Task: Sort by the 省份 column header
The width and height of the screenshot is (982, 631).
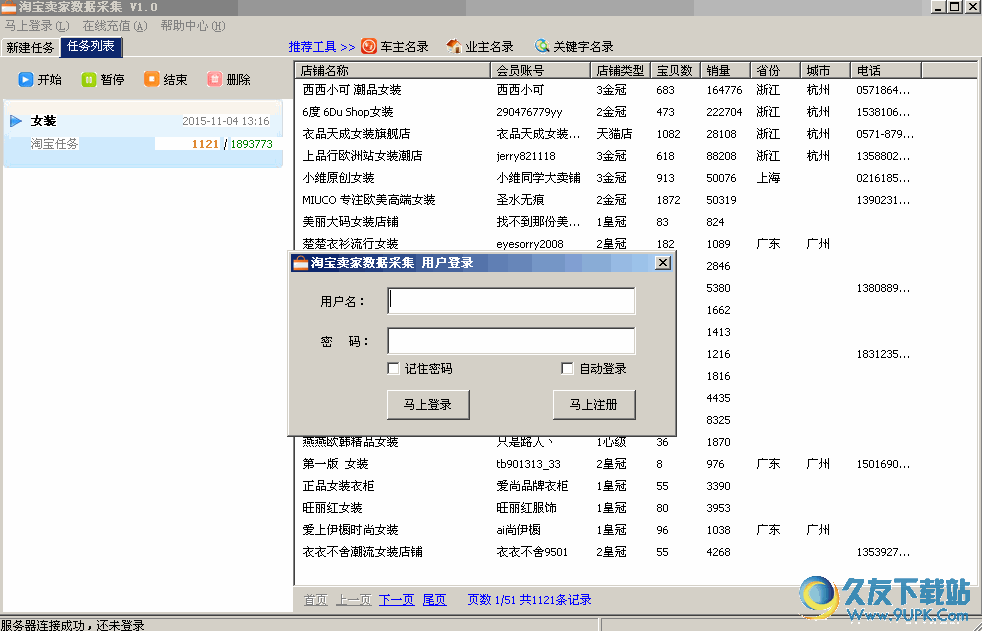Action: pos(776,70)
